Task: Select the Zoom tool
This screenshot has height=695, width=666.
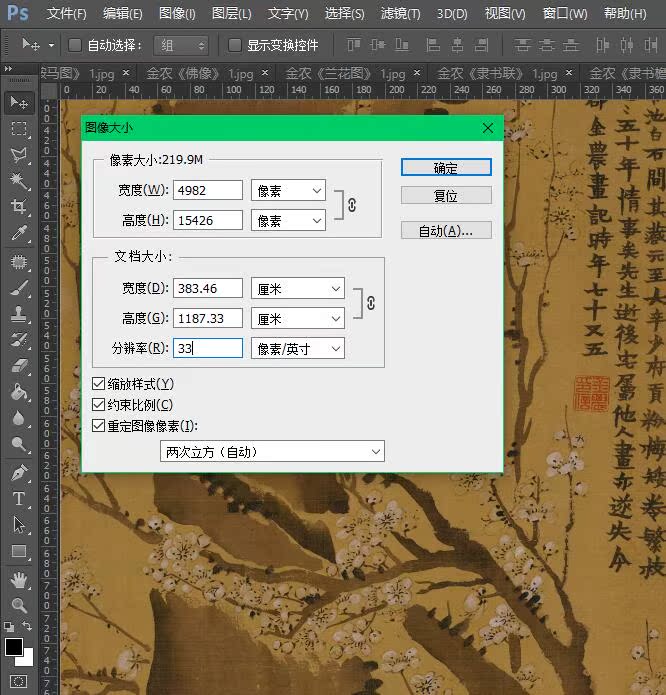Action: coord(19,605)
